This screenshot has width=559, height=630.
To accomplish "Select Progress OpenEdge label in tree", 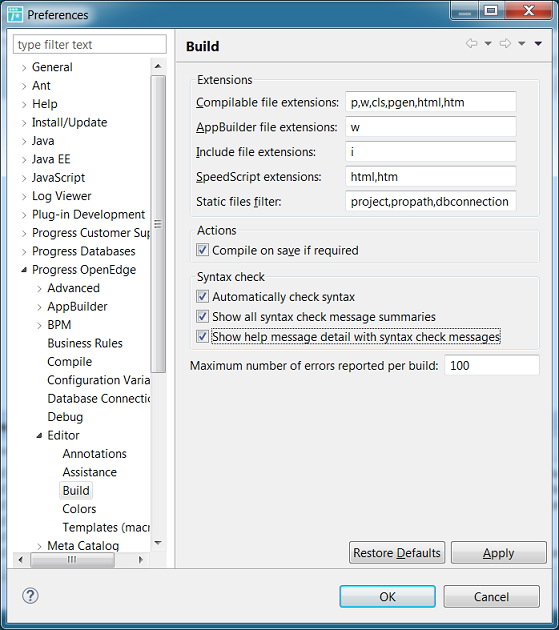I will [84, 270].
